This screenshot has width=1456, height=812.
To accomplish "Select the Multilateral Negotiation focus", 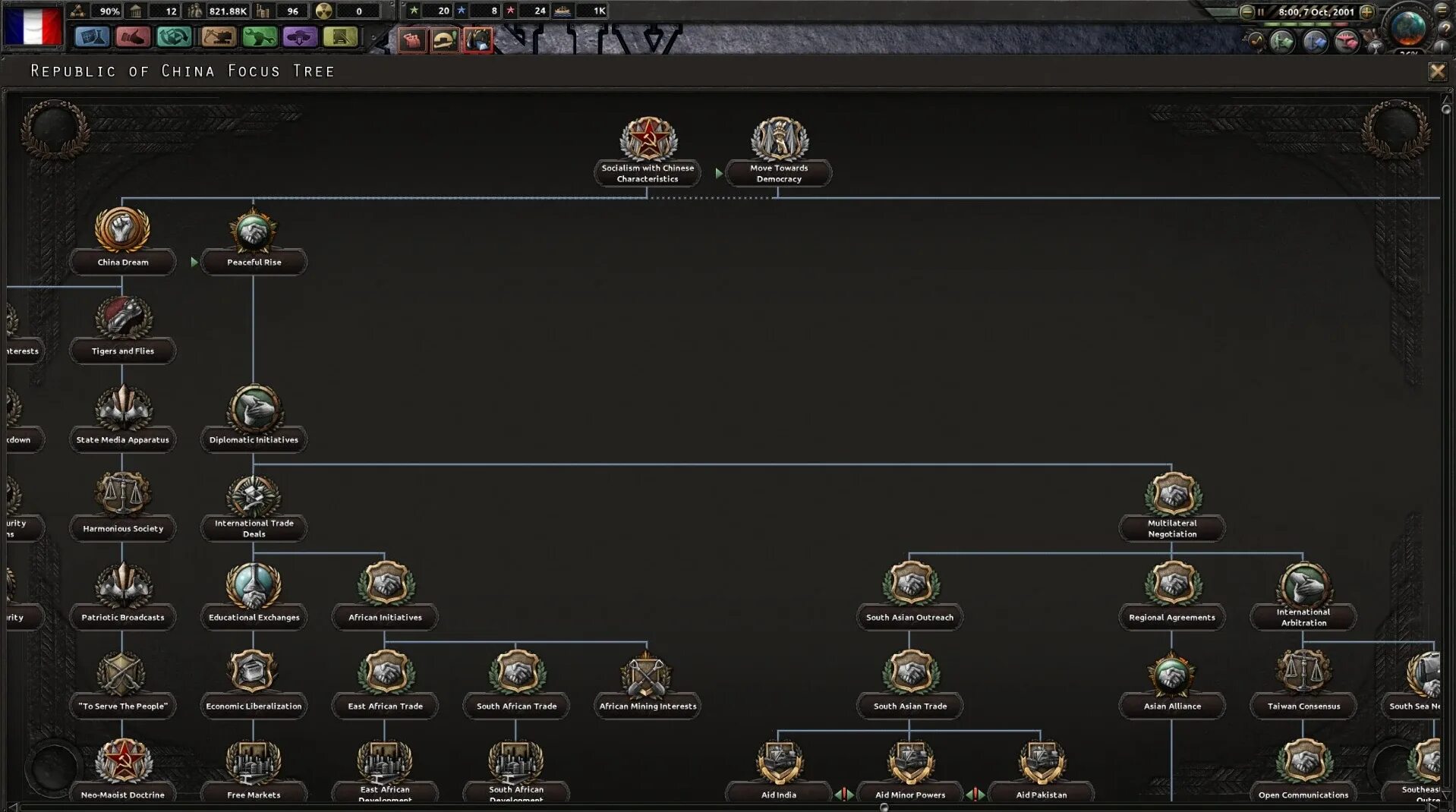I will point(1172,506).
